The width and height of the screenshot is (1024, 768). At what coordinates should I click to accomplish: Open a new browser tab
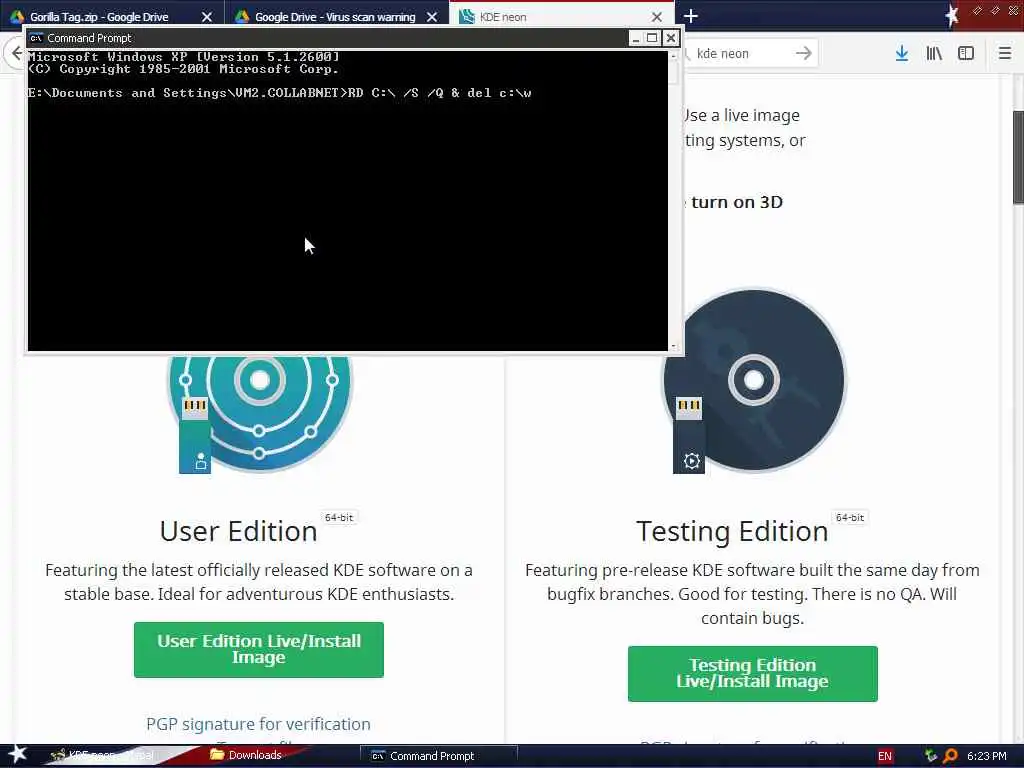[691, 16]
